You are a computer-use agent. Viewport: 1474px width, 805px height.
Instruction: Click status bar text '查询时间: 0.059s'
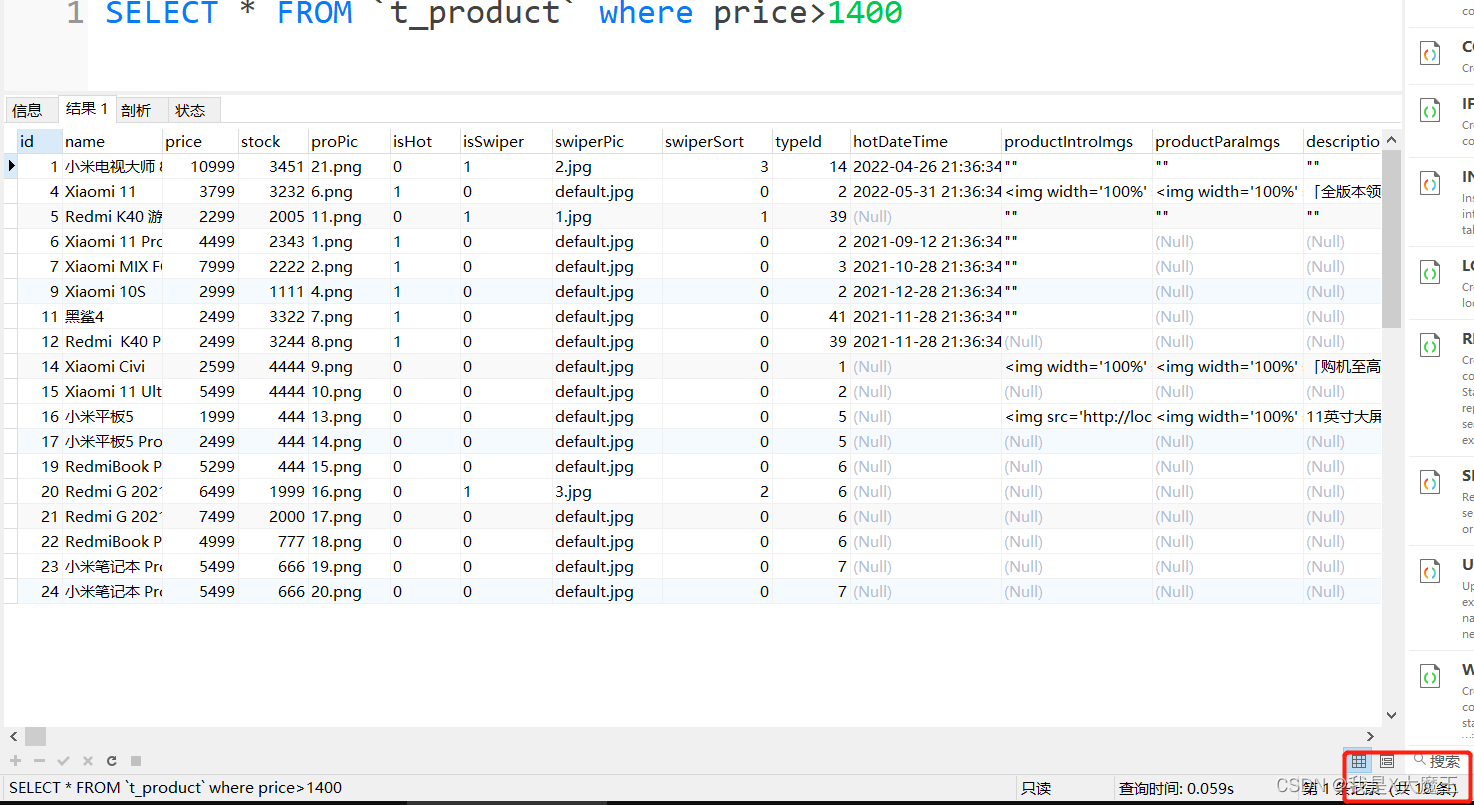coord(1176,788)
